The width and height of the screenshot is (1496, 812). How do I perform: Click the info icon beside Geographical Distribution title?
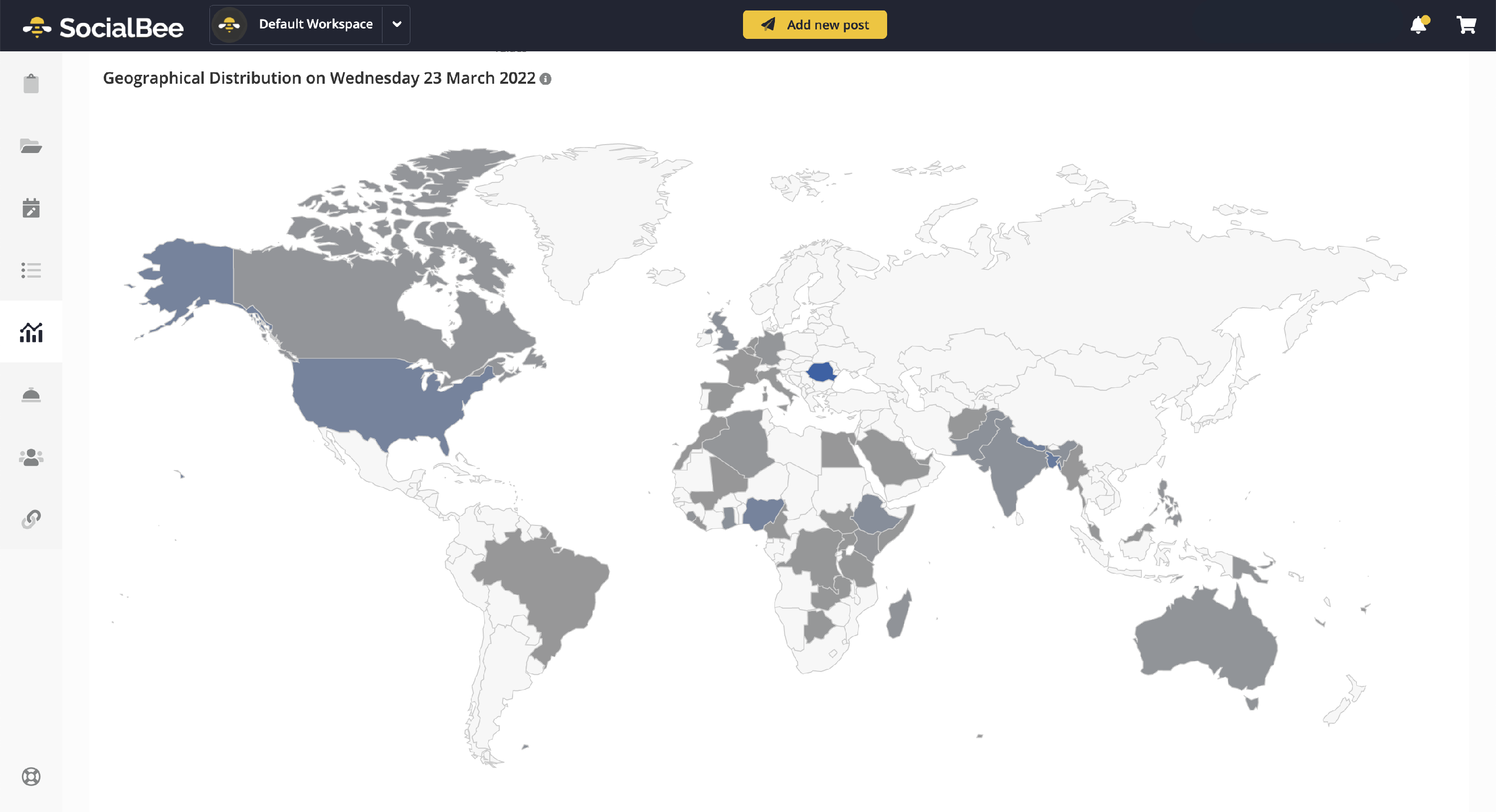click(x=546, y=79)
